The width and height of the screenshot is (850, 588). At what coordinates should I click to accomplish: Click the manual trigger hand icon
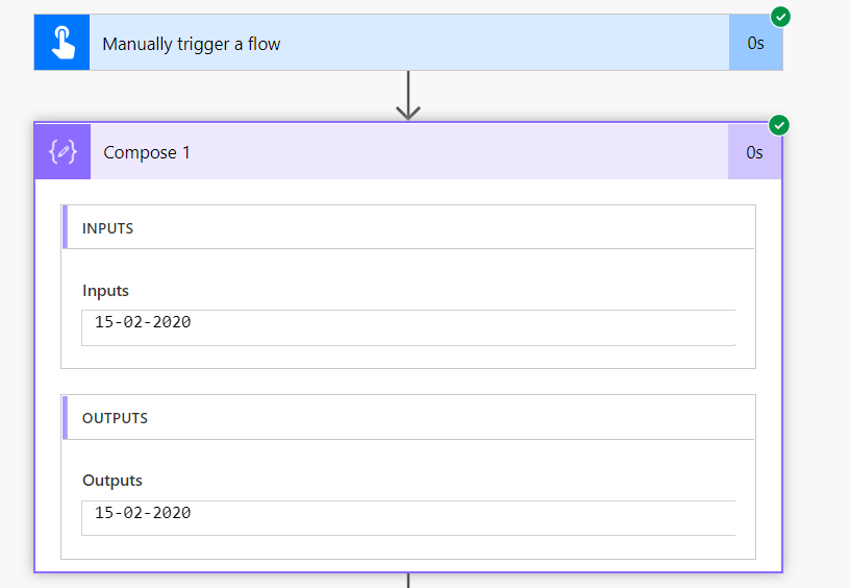click(62, 42)
